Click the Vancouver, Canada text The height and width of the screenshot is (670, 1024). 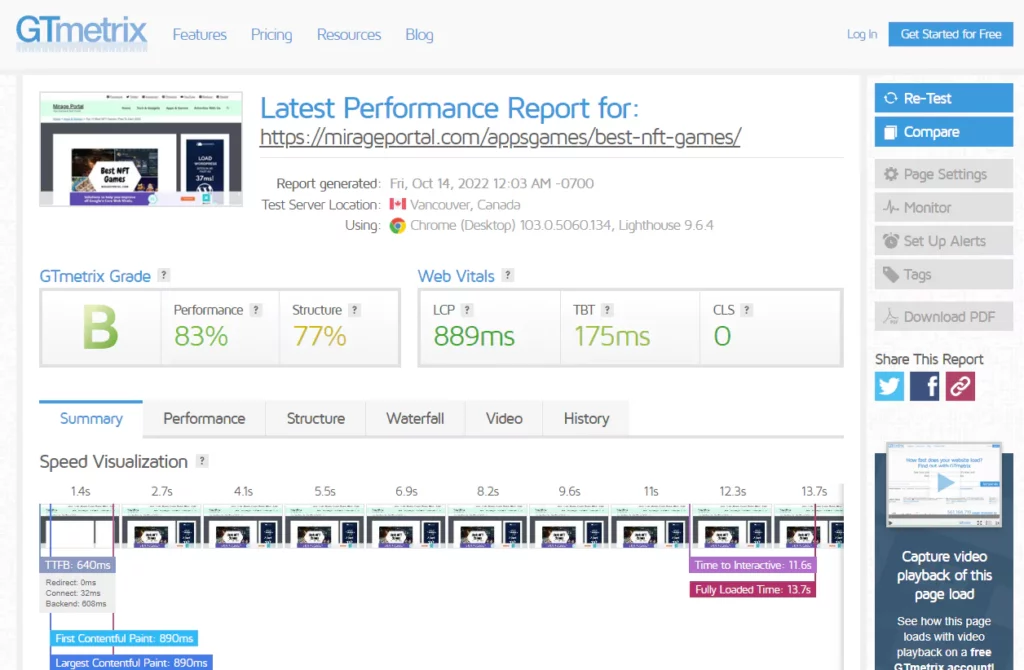pyautogui.click(x=466, y=204)
